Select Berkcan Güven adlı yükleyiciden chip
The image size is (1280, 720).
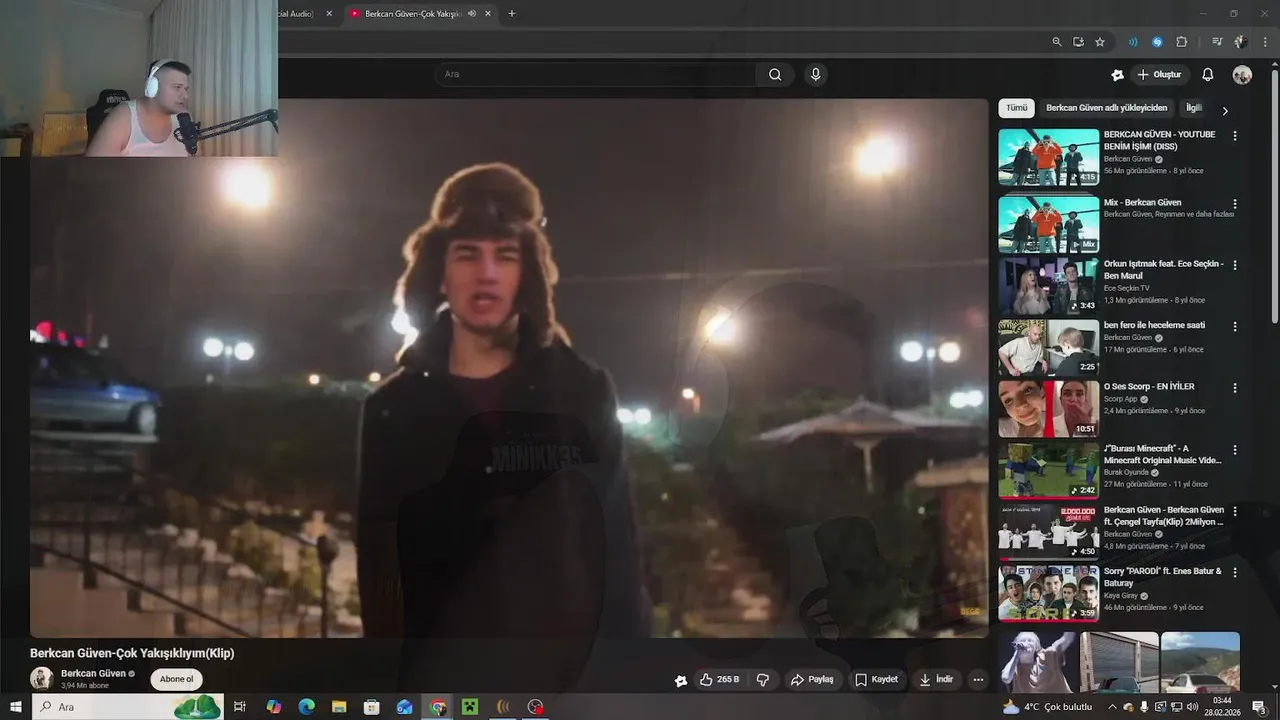(1106, 108)
